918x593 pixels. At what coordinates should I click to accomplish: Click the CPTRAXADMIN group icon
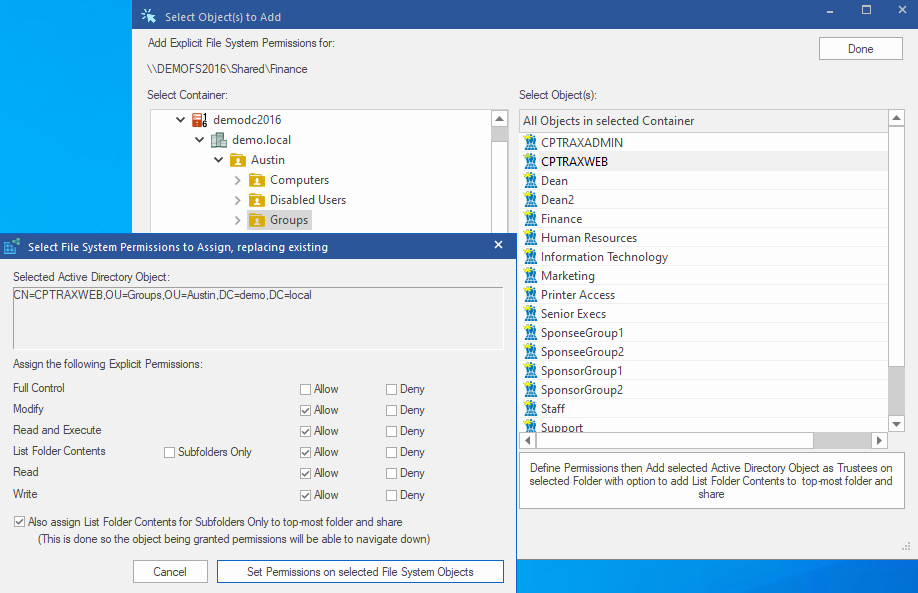click(x=529, y=142)
